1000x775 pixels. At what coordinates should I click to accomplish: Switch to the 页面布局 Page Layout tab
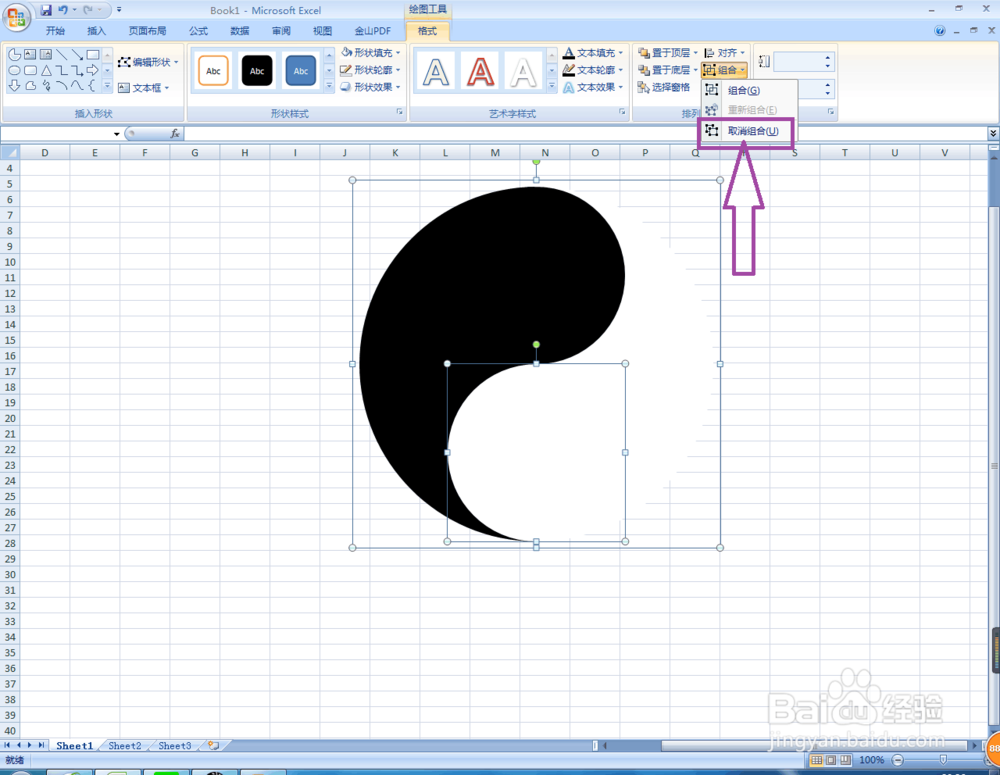(x=147, y=31)
